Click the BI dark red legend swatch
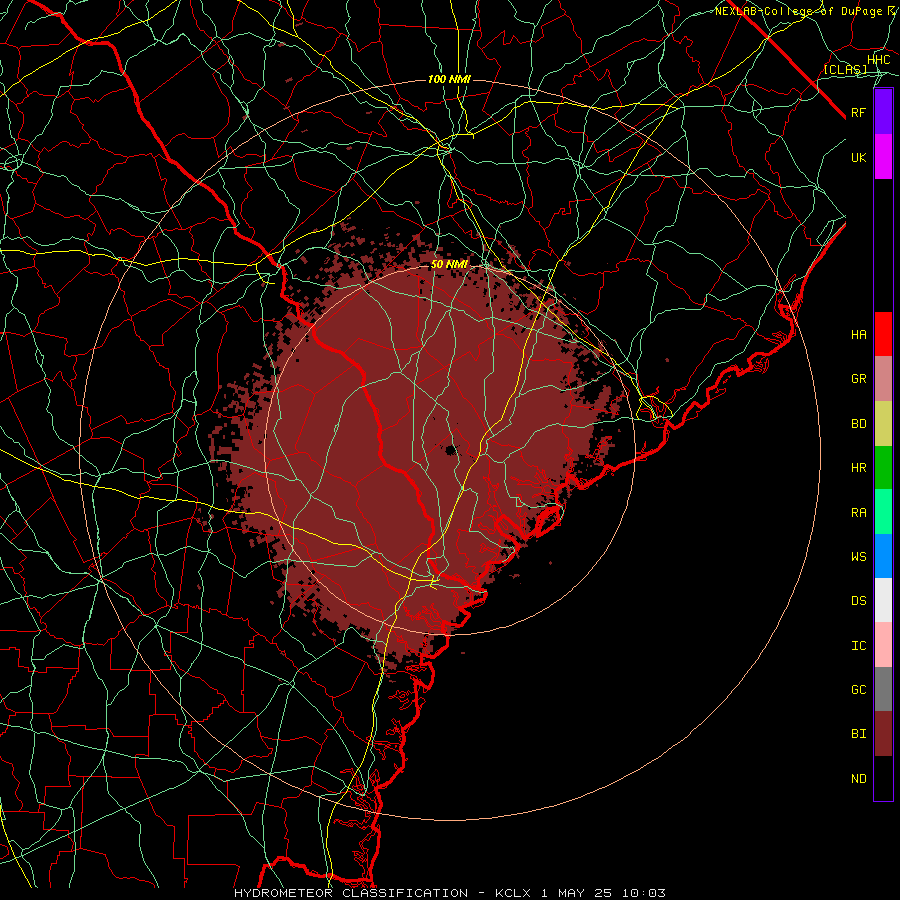 coord(883,734)
